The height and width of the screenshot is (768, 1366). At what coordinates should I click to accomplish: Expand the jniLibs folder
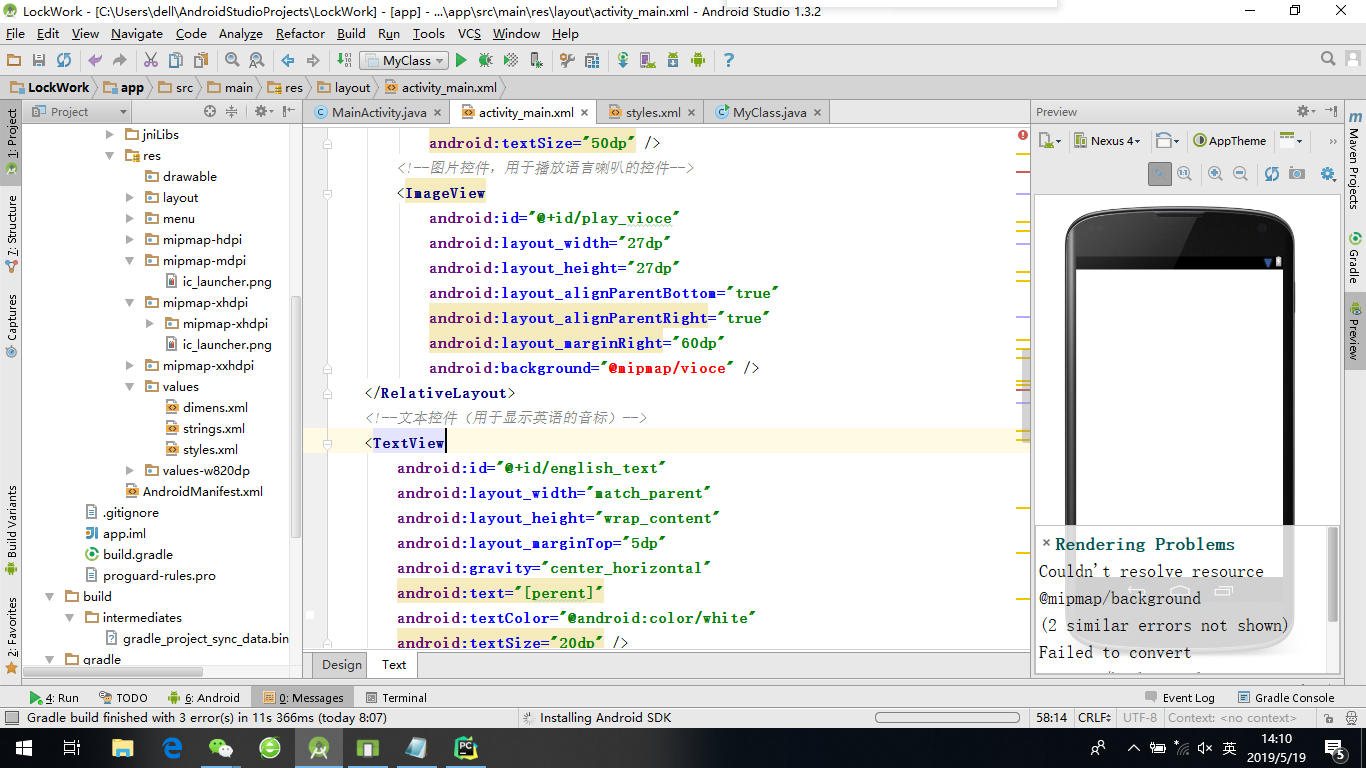pyautogui.click(x=110, y=135)
